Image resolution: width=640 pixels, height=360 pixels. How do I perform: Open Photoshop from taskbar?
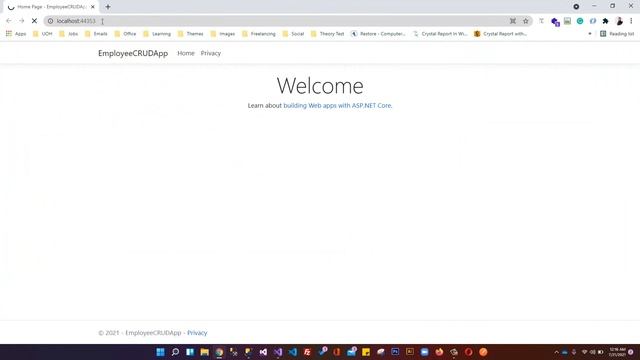coord(395,352)
